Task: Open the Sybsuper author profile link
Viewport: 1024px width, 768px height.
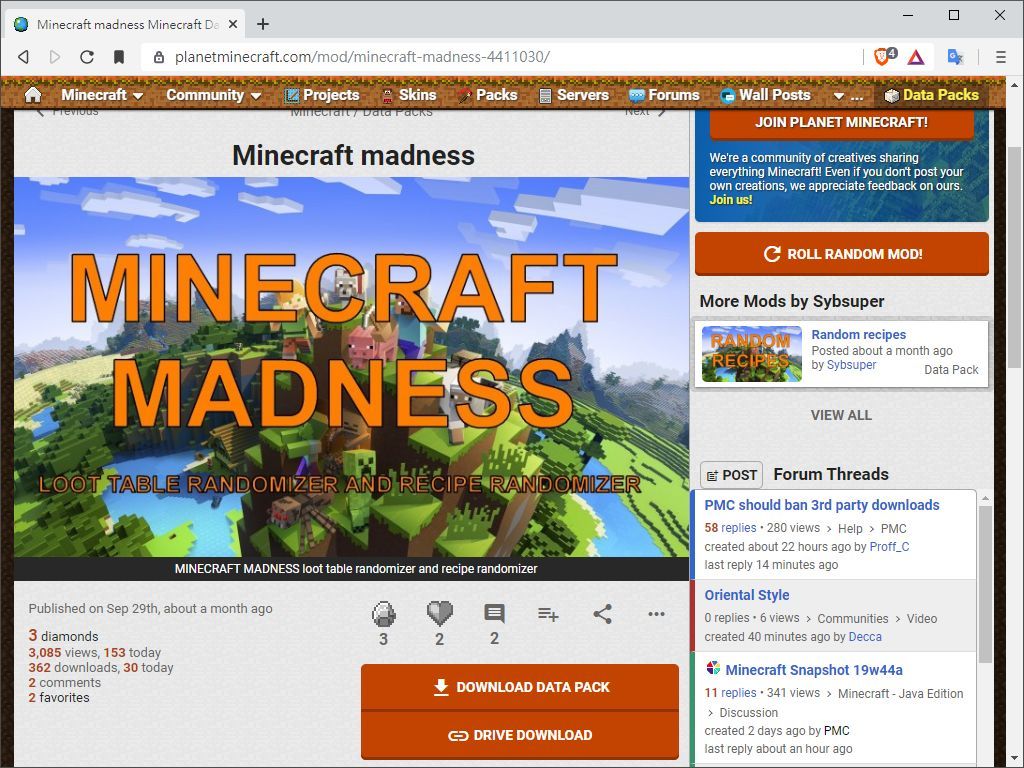Action: click(852, 365)
